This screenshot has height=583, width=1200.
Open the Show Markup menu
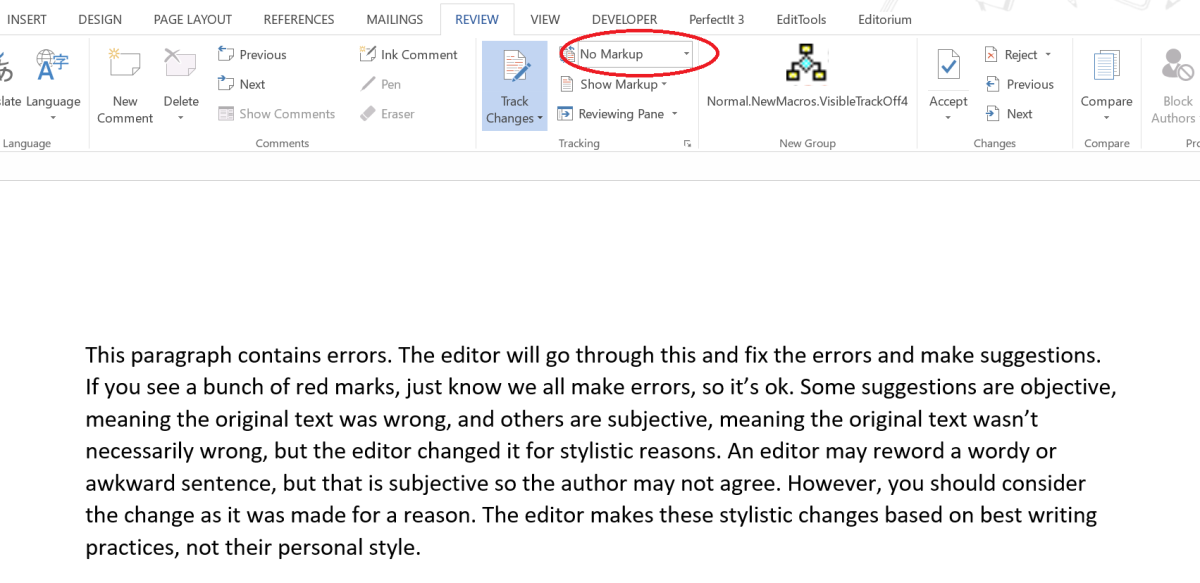(614, 84)
